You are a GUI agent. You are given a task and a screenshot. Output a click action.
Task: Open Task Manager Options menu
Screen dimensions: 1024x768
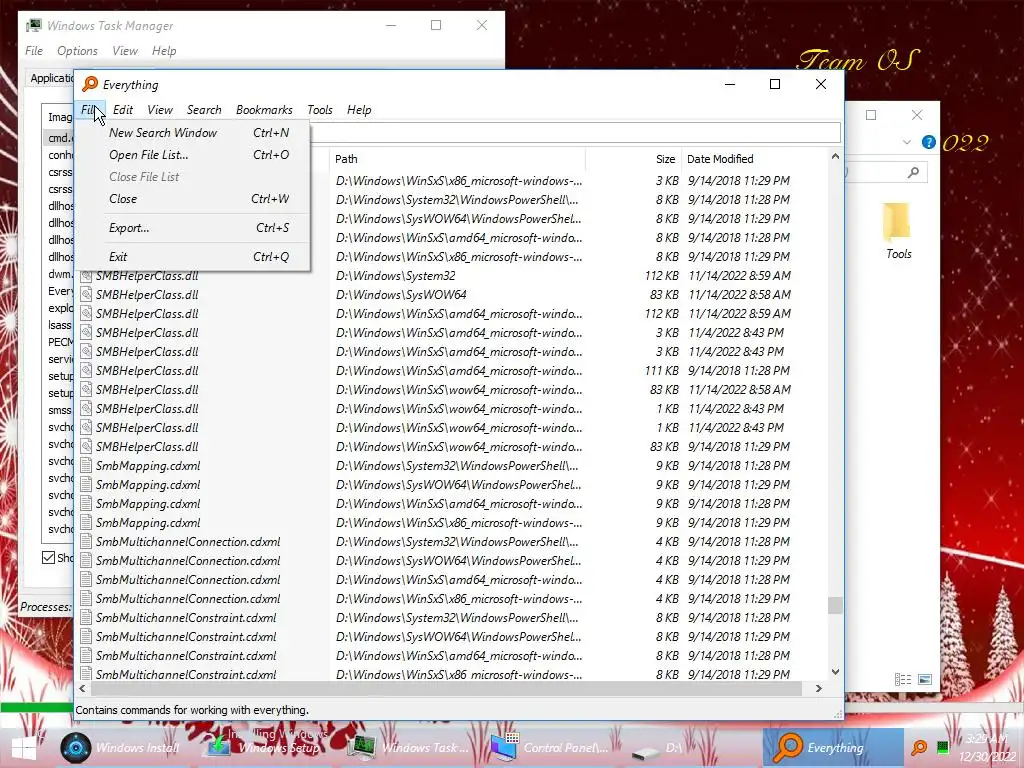tap(77, 50)
